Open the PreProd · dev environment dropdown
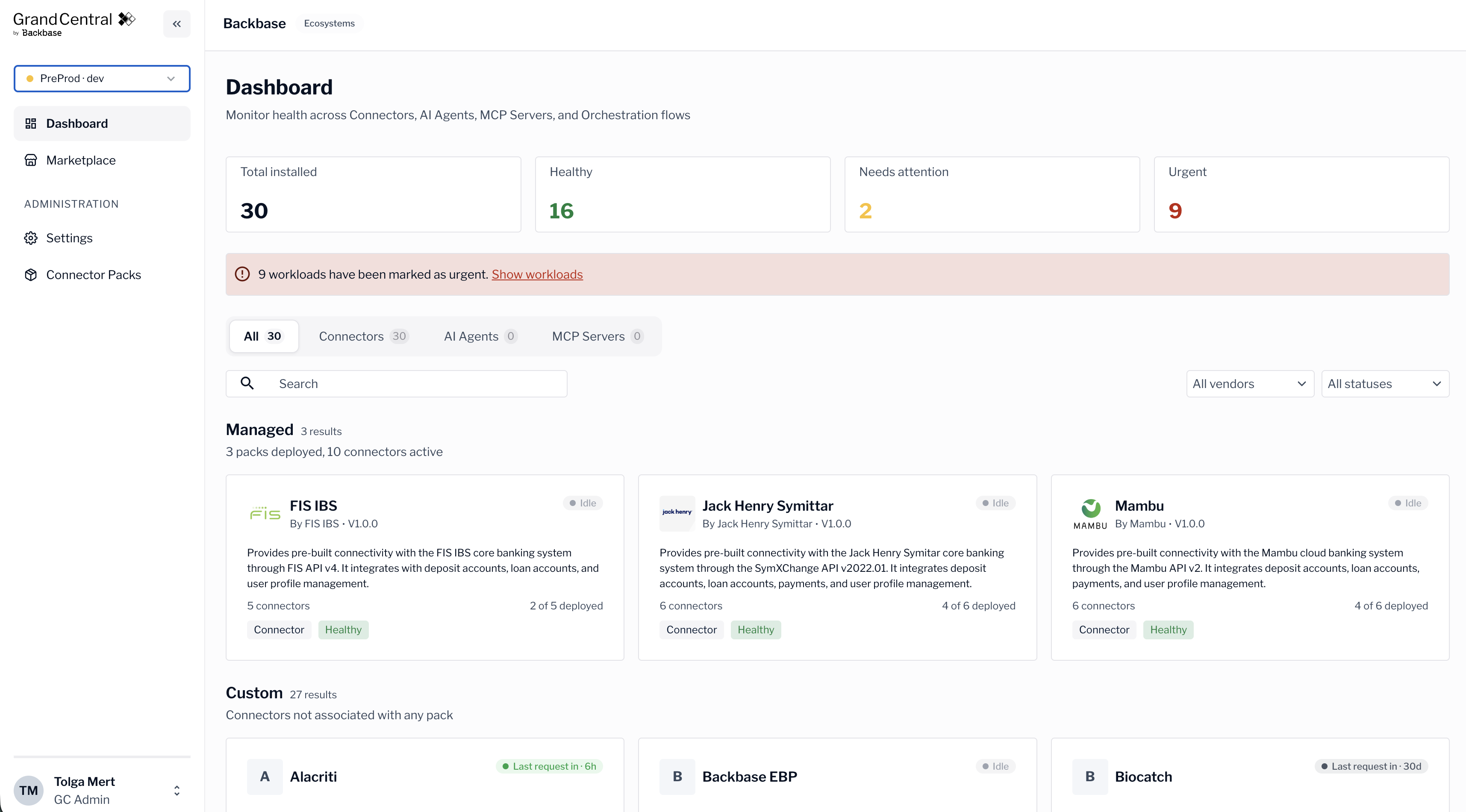The height and width of the screenshot is (812, 1466). click(102, 79)
